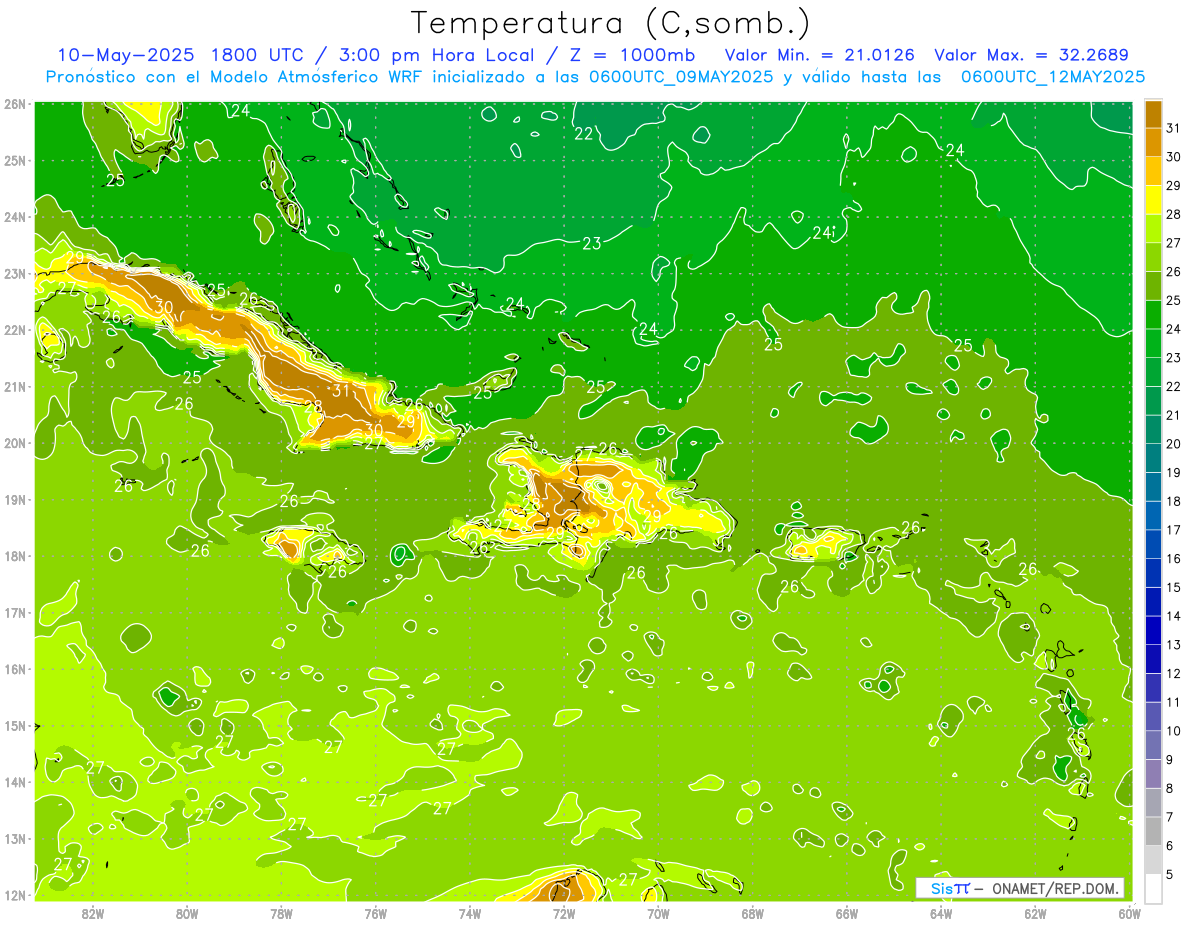This screenshot has width=1200, height=927.
Task: Click the color bar label "21"
Action: [x=1174, y=416]
